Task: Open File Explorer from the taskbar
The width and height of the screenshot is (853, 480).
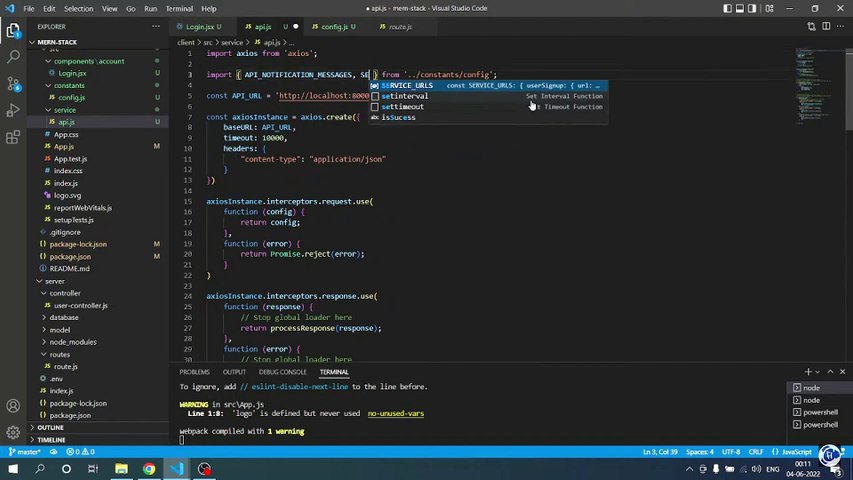Action: click(121, 469)
